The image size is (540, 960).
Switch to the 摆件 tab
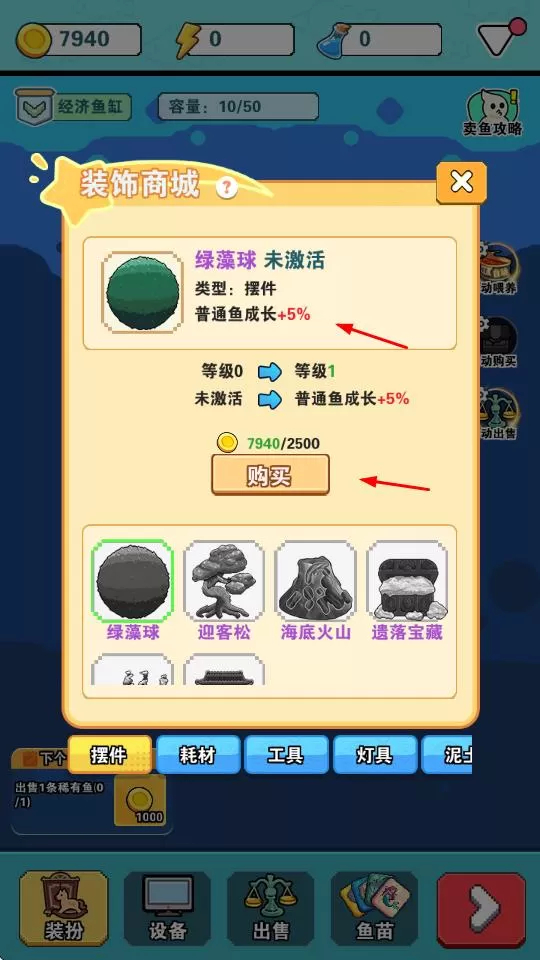tap(110, 755)
